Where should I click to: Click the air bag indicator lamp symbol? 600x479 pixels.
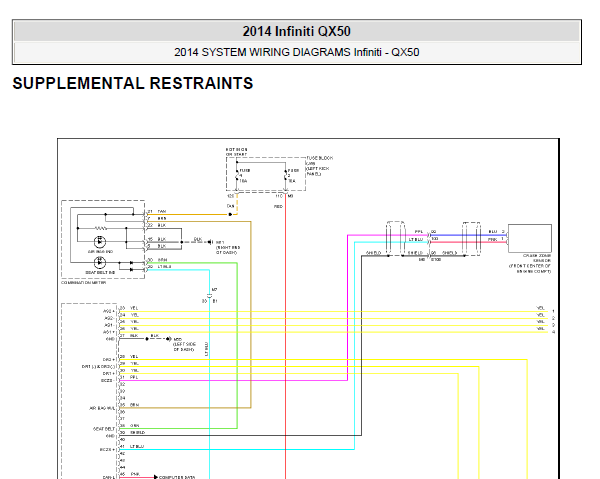coord(100,241)
